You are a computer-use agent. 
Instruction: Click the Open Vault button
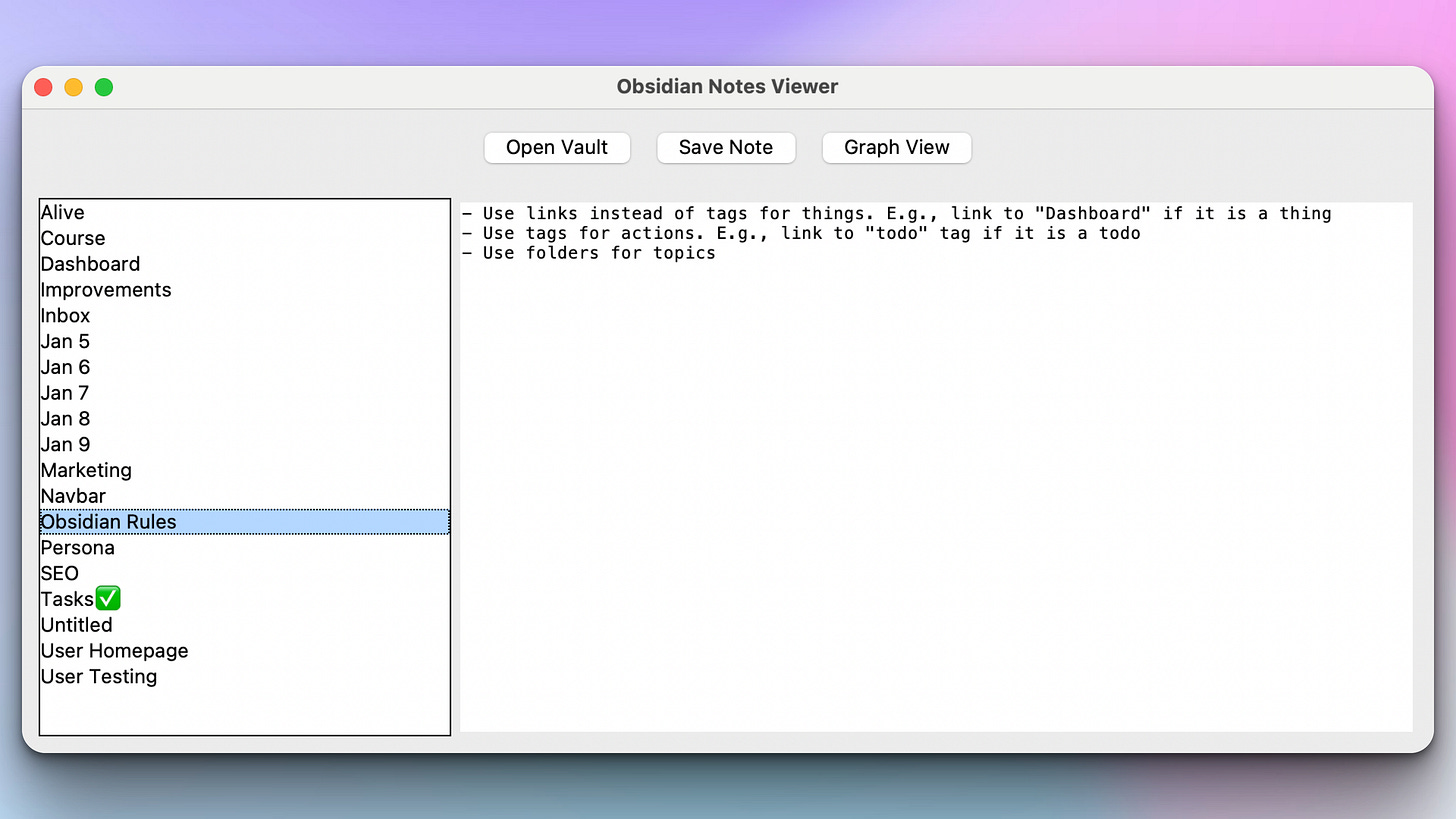coord(557,147)
